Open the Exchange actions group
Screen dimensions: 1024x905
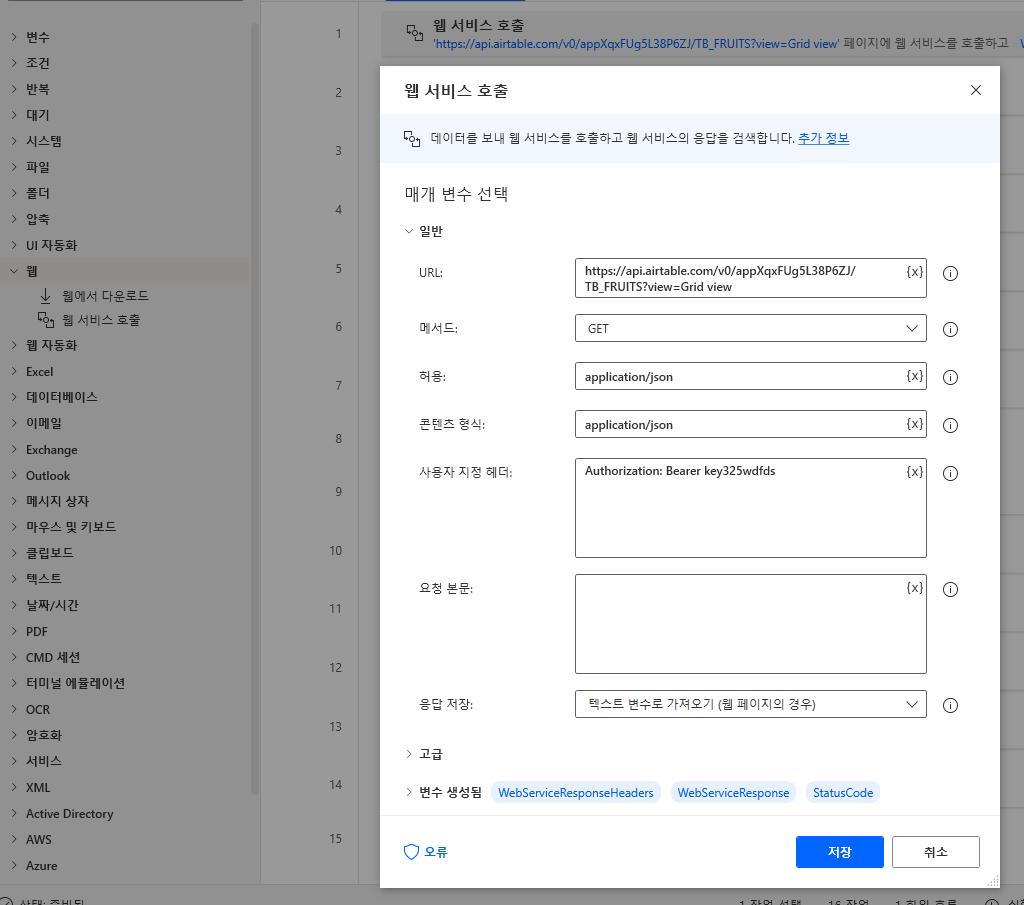click(52, 449)
